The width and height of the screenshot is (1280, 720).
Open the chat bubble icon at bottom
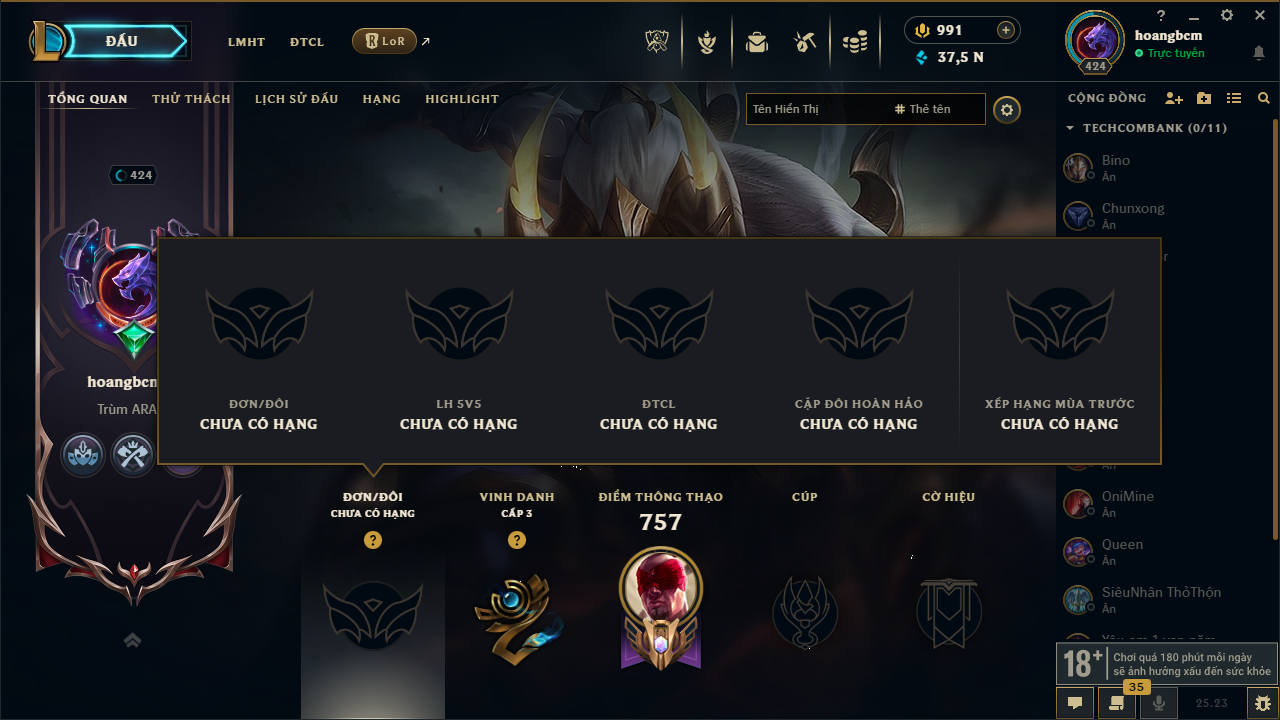(1075, 703)
